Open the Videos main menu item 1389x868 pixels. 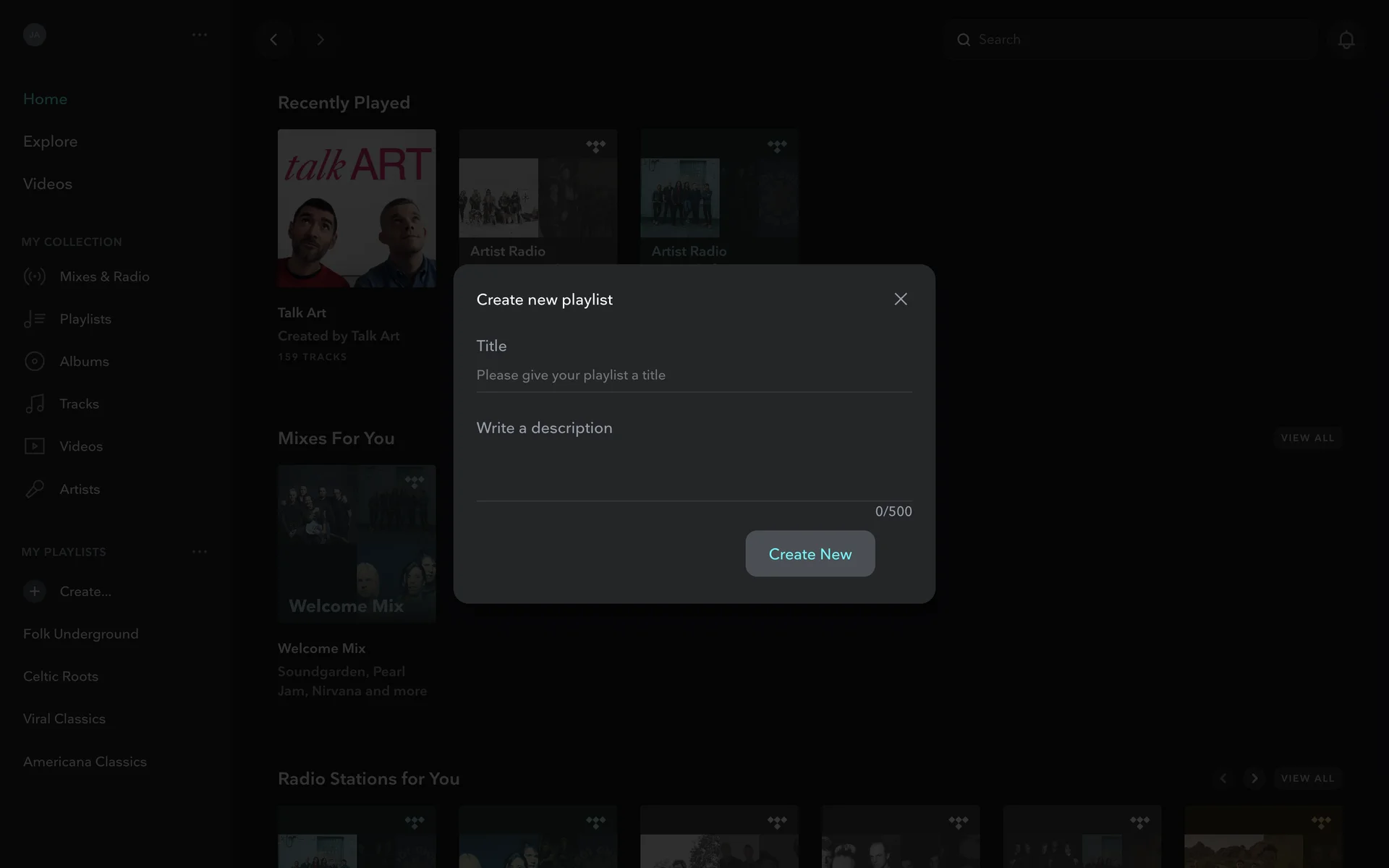click(47, 184)
